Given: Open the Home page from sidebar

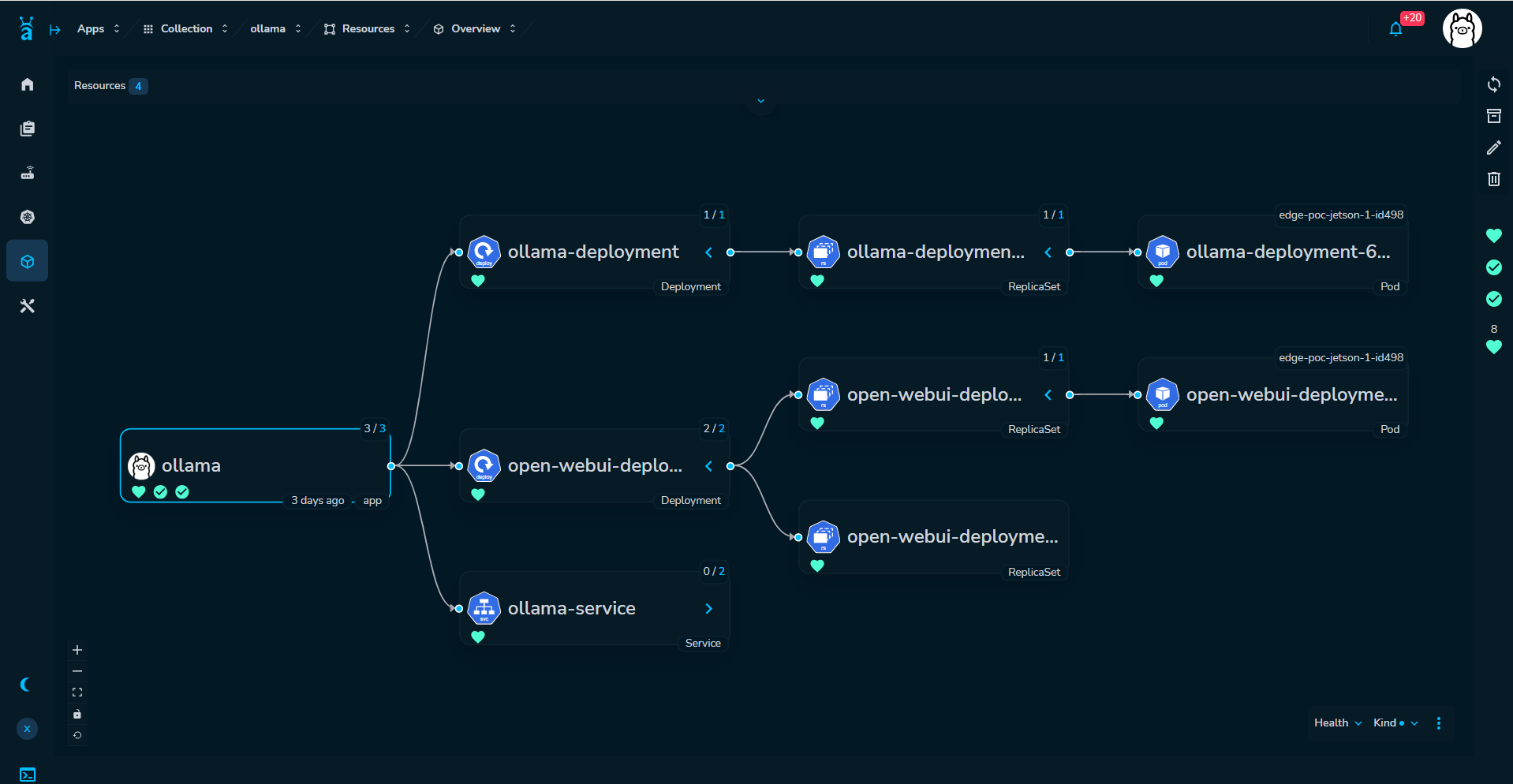Looking at the screenshot, I should click(28, 84).
